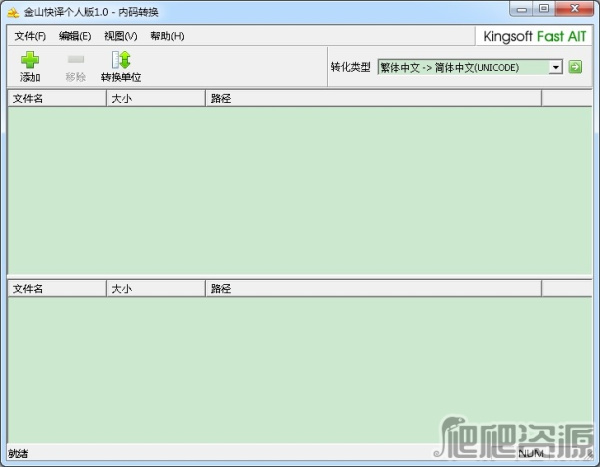Sort lower list by 文件名 column

tap(57, 289)
